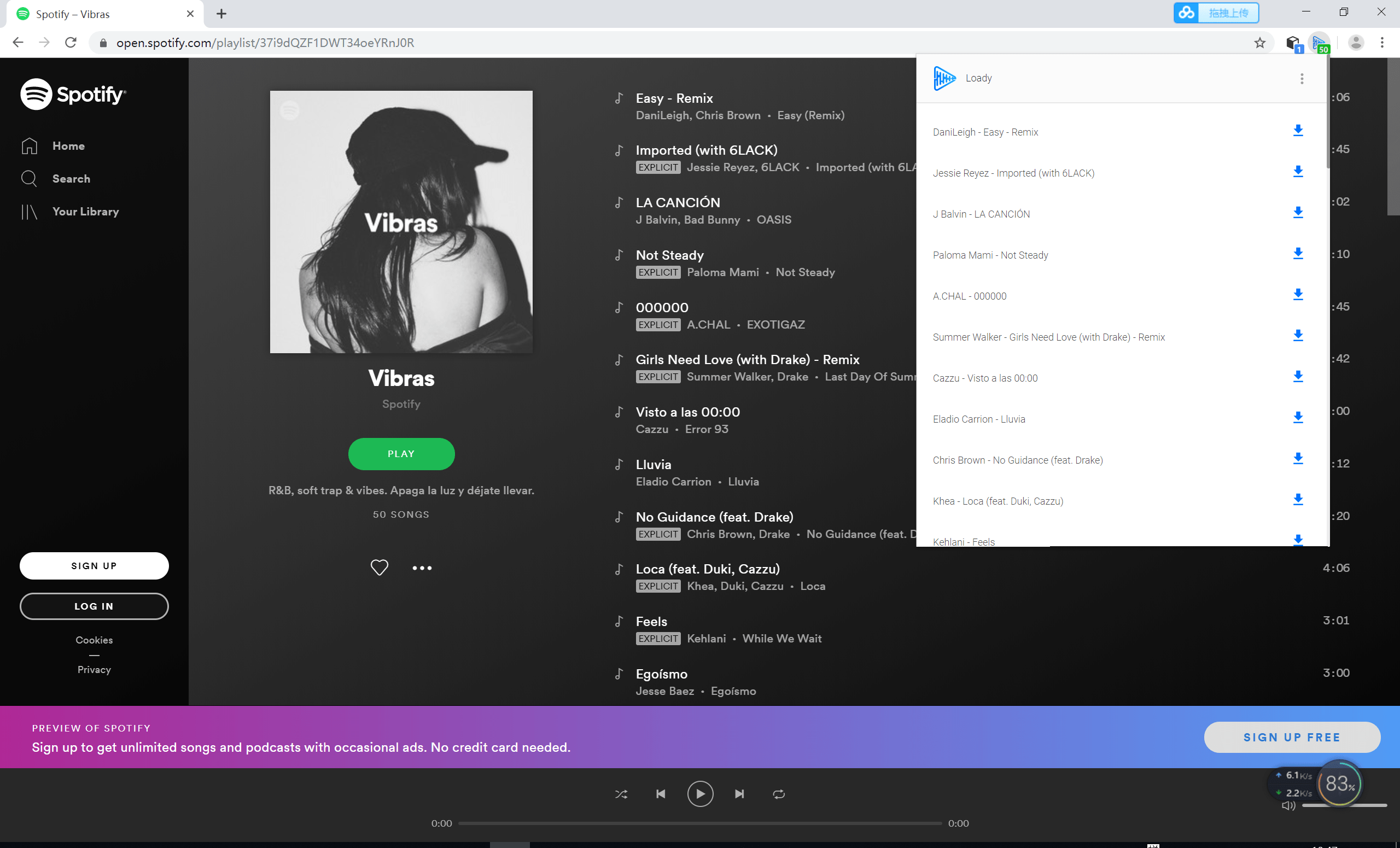1400x848 pixels.
Task: Select the Search menu item
Action: click(69, 179)
